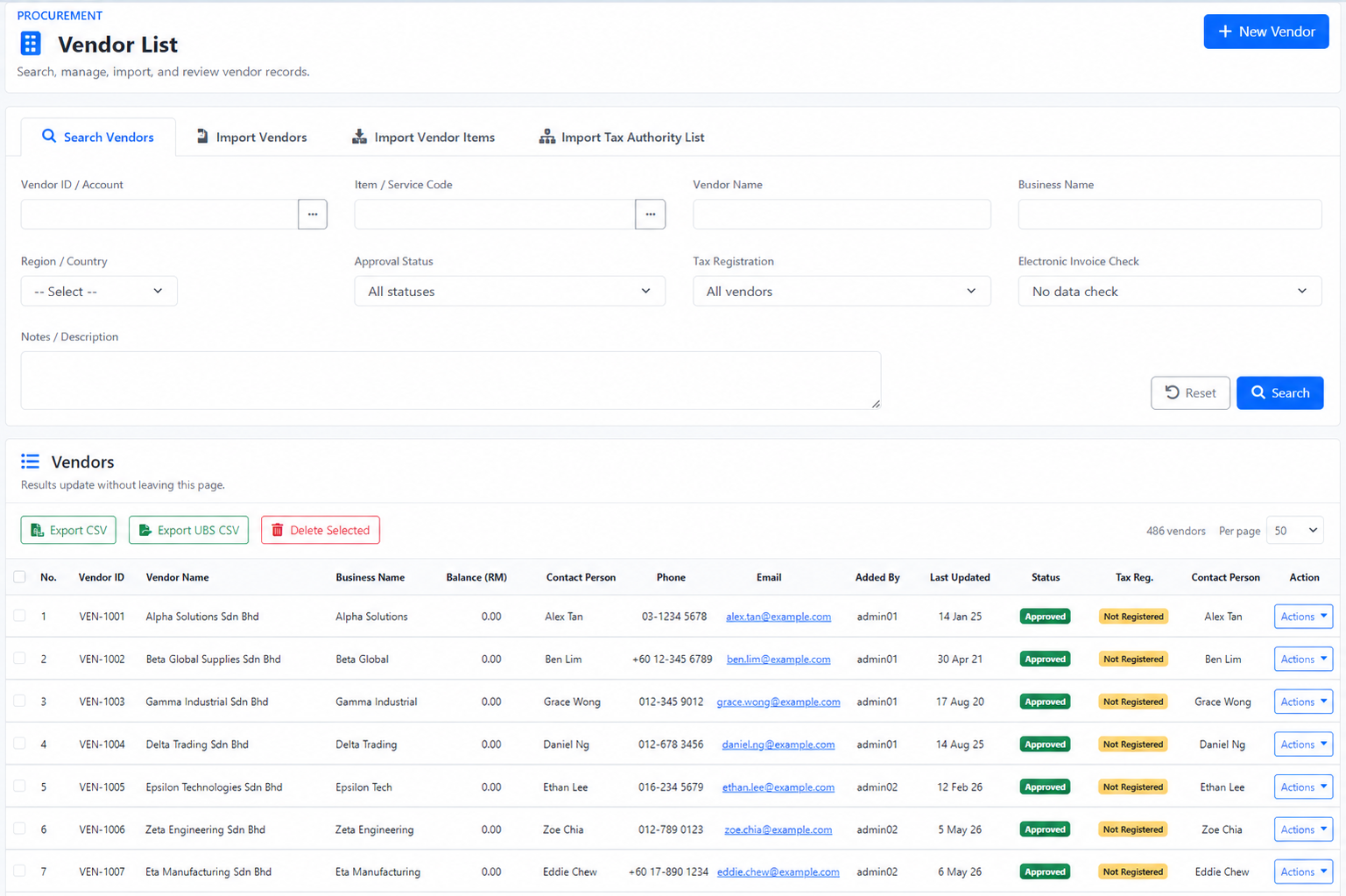Focus the Business Name input field
This screenshot has height=896, width=1346.
[1170, 214]
